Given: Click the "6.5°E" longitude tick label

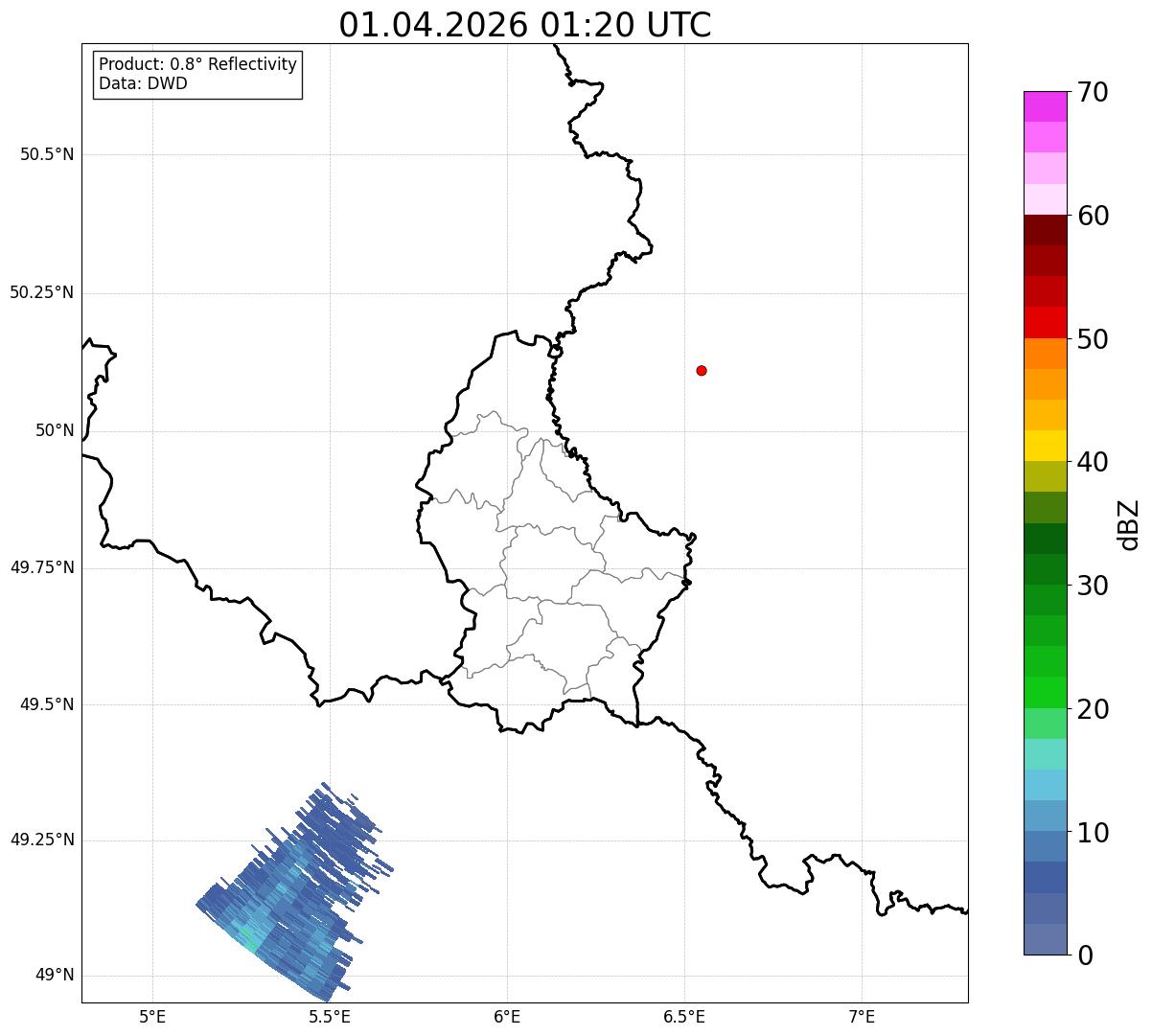Looking at the screenshot, I should click(x=684, y=1016).
